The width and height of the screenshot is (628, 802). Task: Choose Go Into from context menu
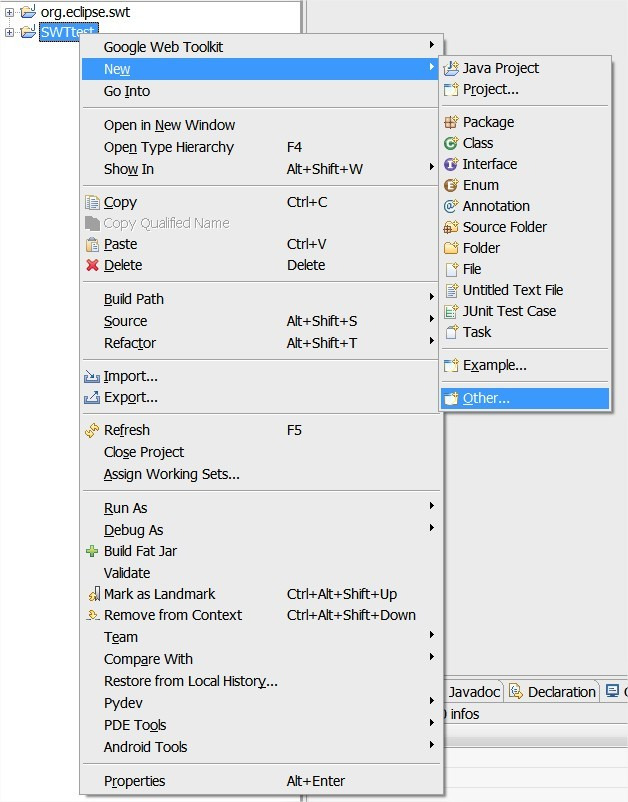tap(260, 91)
